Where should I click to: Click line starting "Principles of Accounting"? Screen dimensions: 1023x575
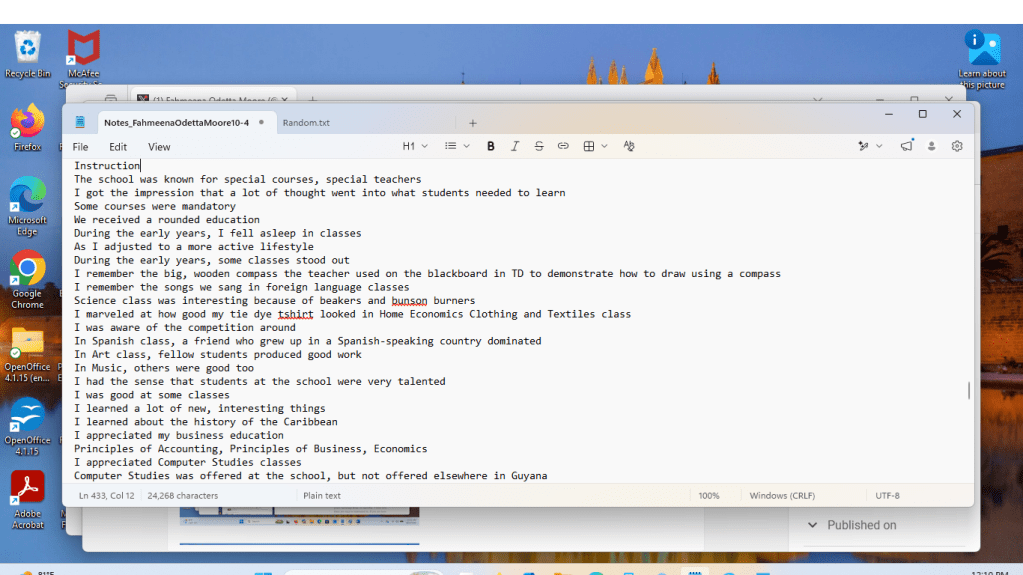point(251,449)
